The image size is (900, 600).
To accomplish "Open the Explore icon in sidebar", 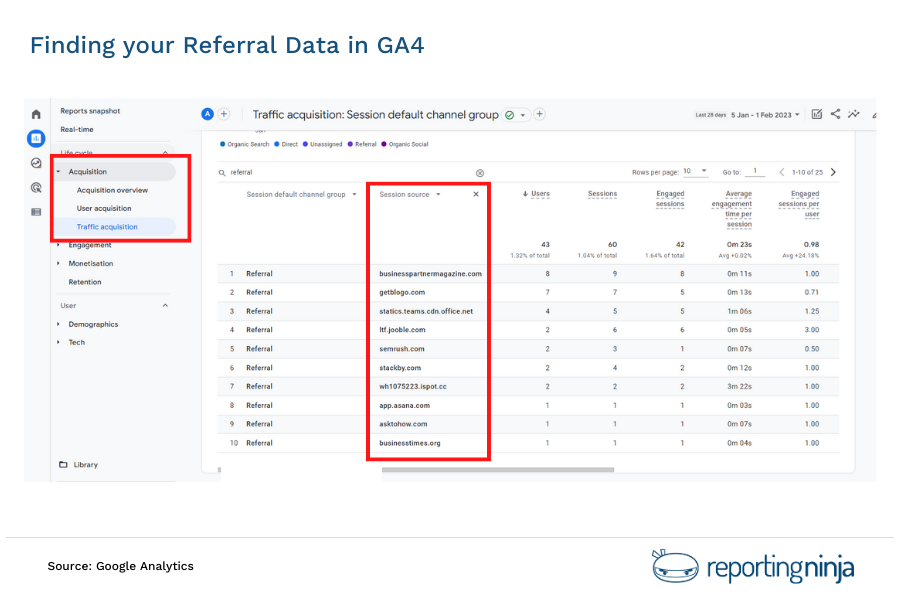I will point(36,163).
